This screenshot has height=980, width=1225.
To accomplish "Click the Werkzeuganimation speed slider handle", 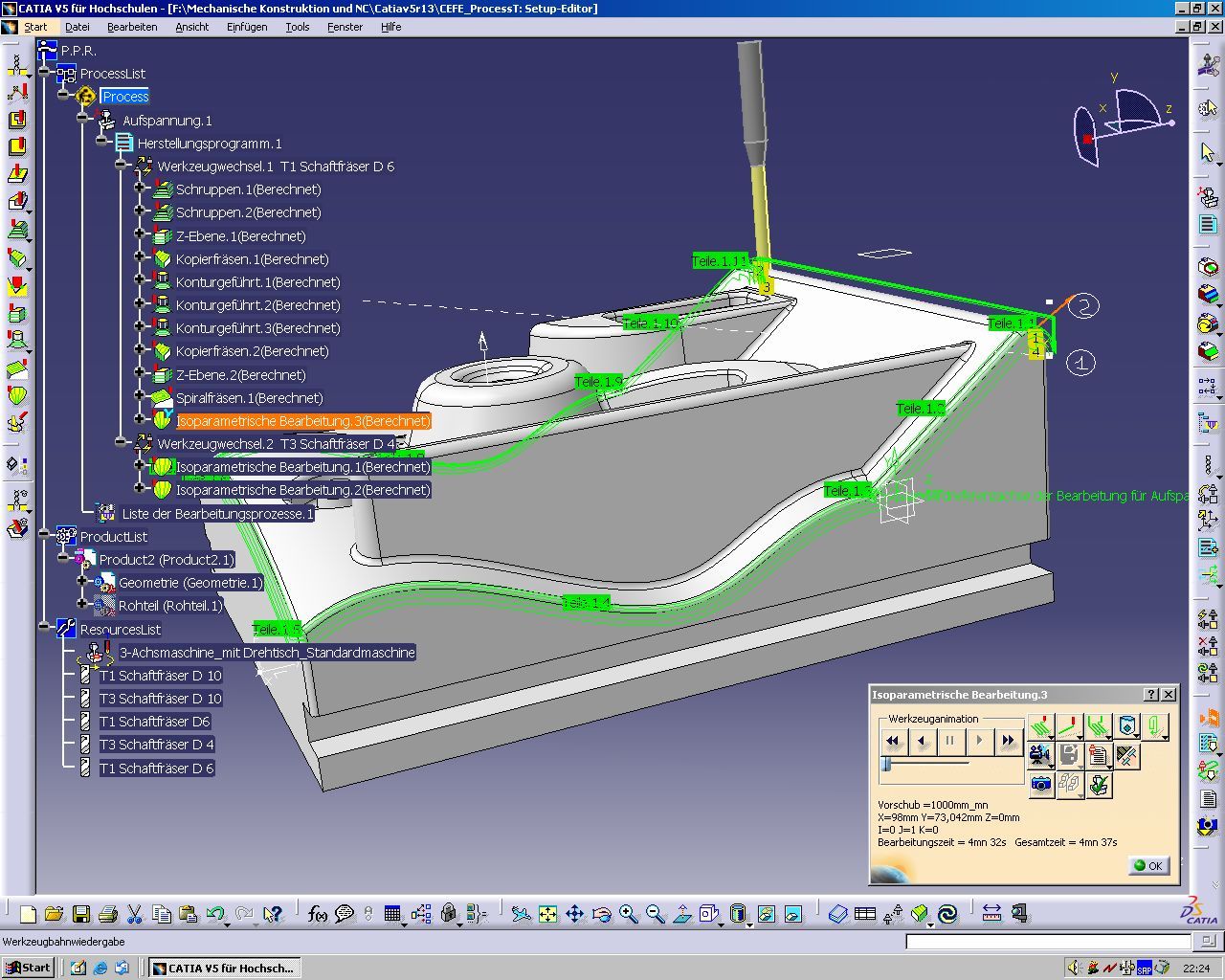I will point(886,764).
